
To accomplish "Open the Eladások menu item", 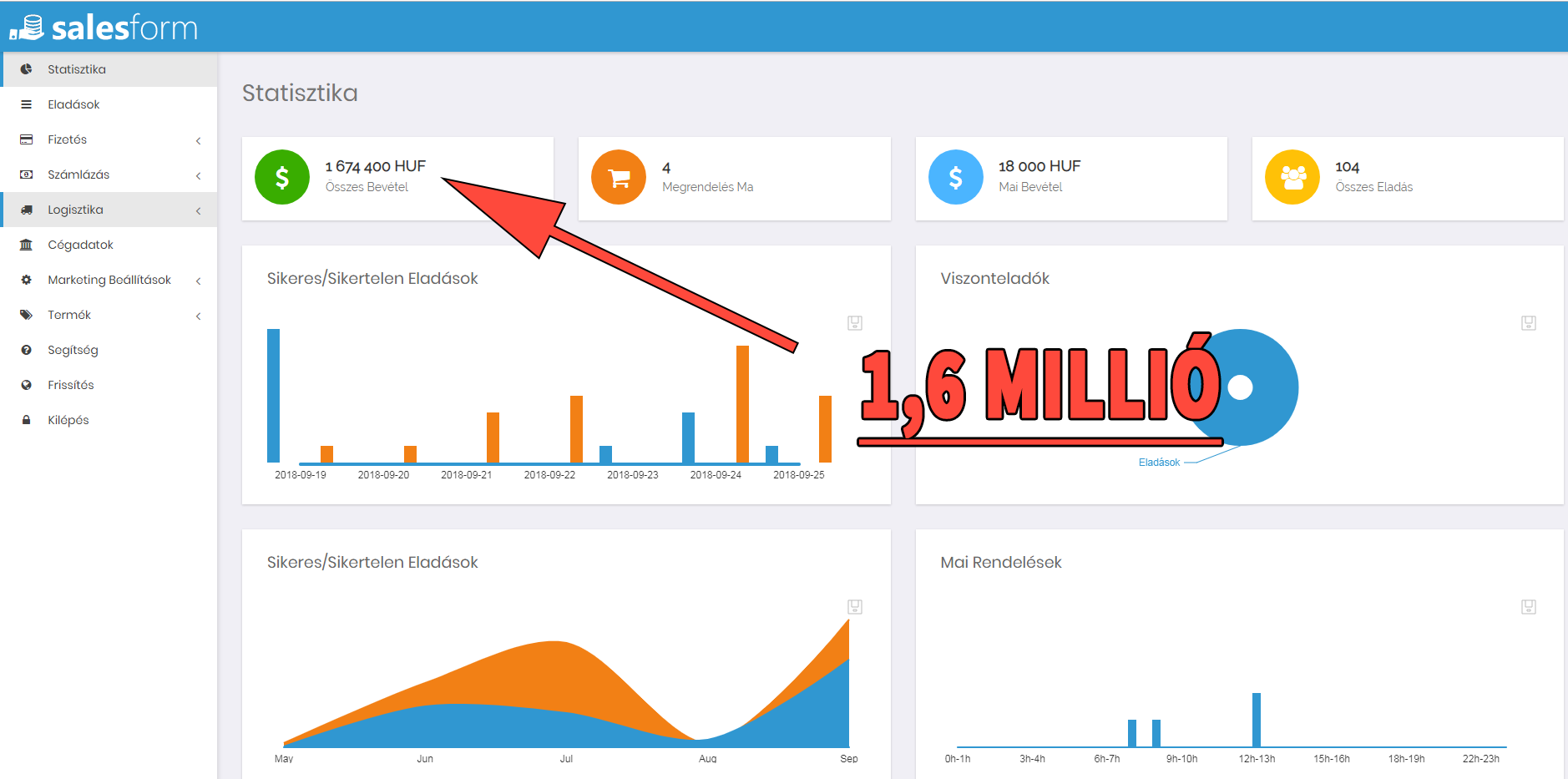I will click(x=73, y=104).
